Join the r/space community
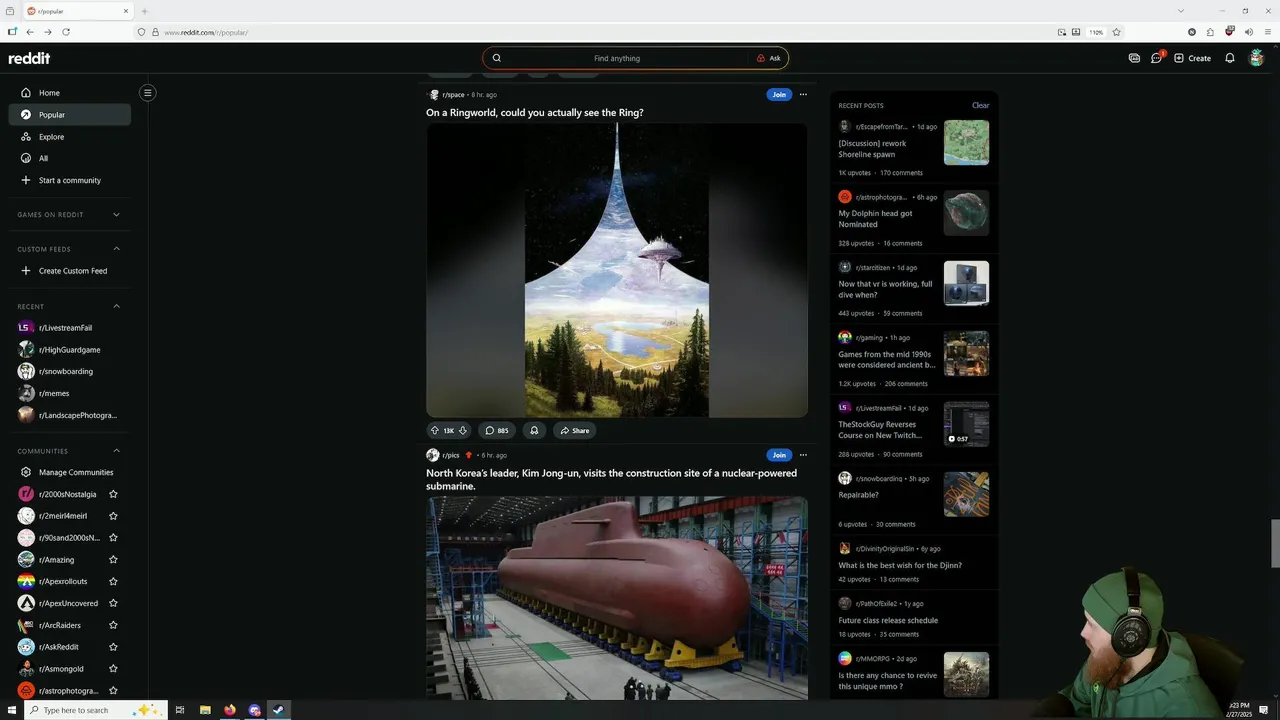Screen dimensions: 1280x720 (779, 95)
